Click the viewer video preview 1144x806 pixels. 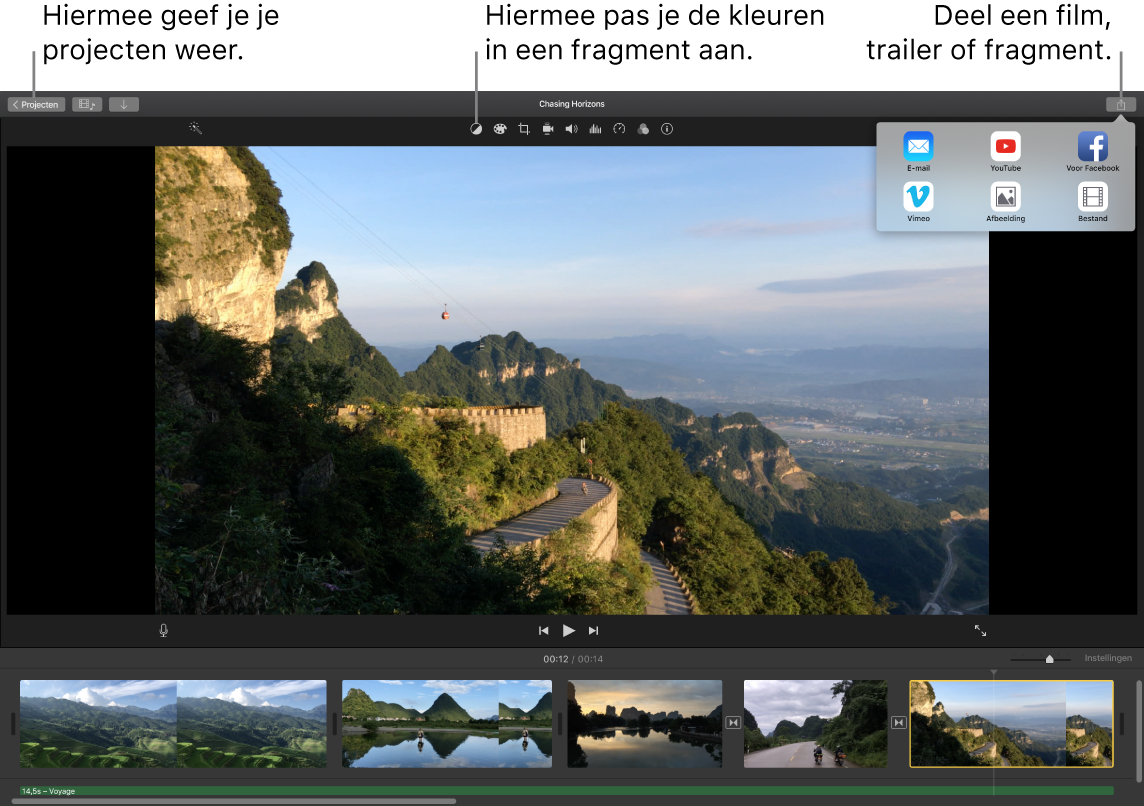pyautogui.click(x=571, y=380)
